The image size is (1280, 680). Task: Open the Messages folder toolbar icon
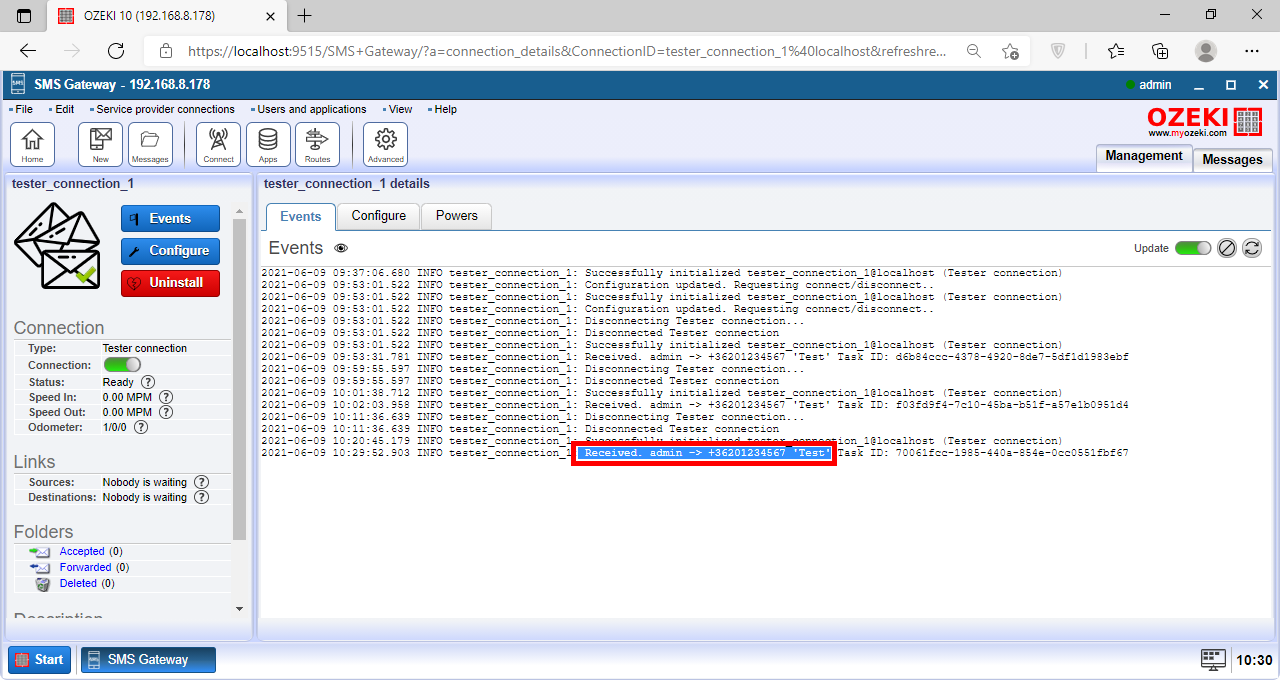[x=150, y=144]
